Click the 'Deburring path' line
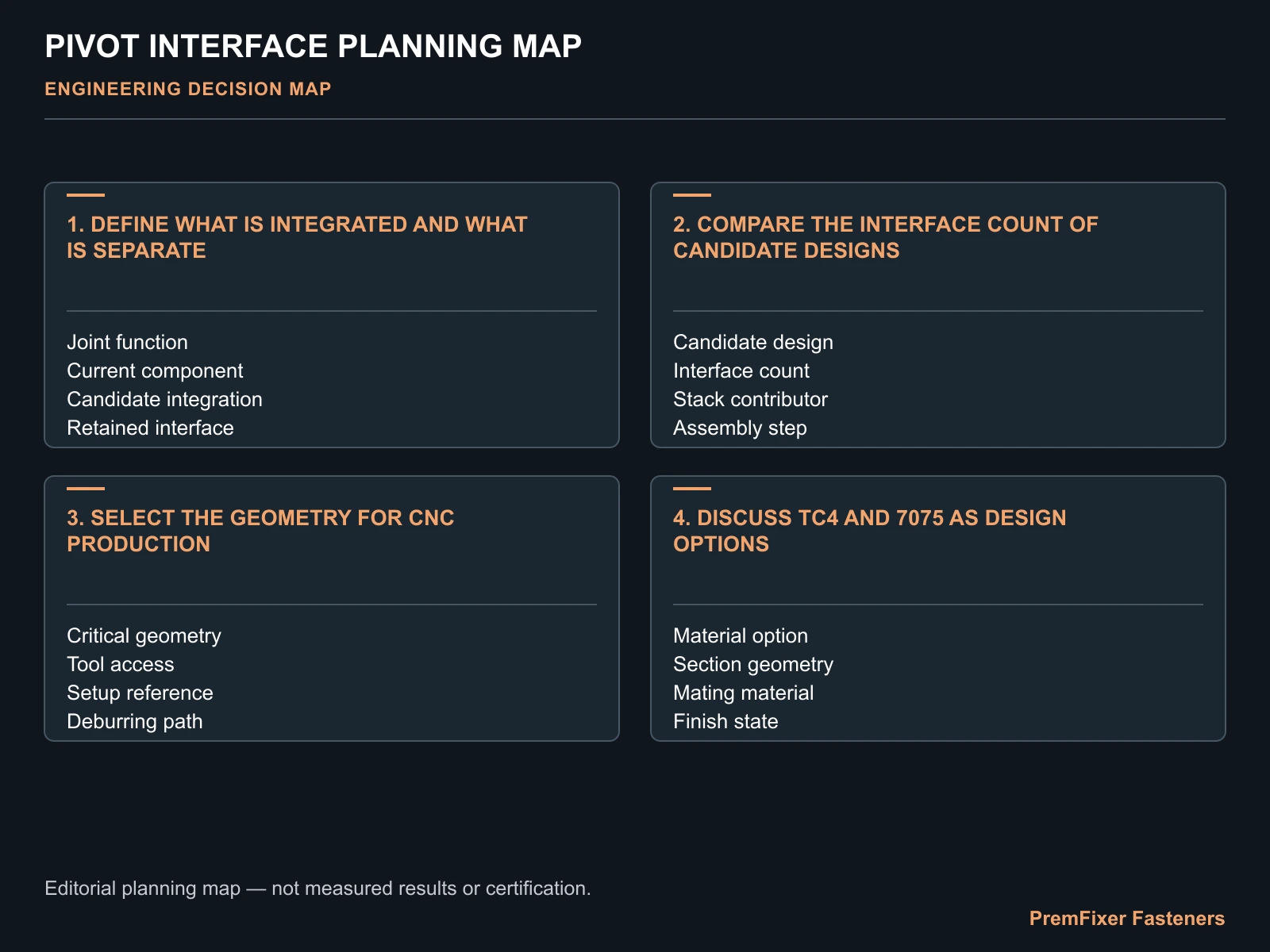Screen dimensions: 1270x952 pos(134,721)
